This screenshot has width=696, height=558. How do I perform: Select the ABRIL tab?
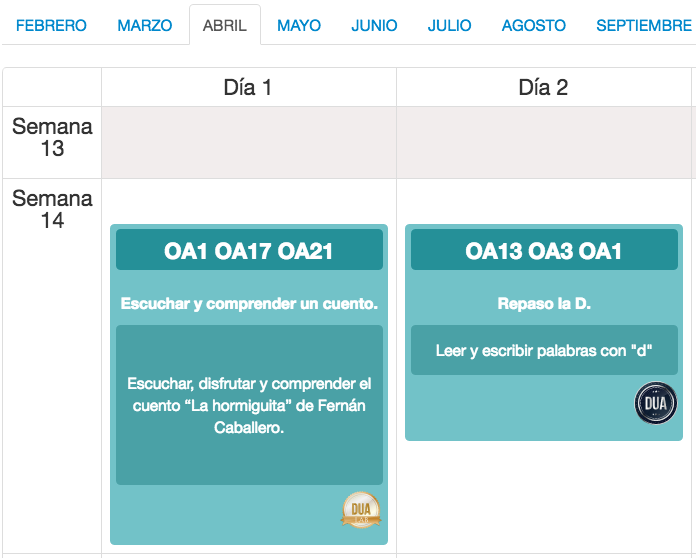tap(225, 25)
